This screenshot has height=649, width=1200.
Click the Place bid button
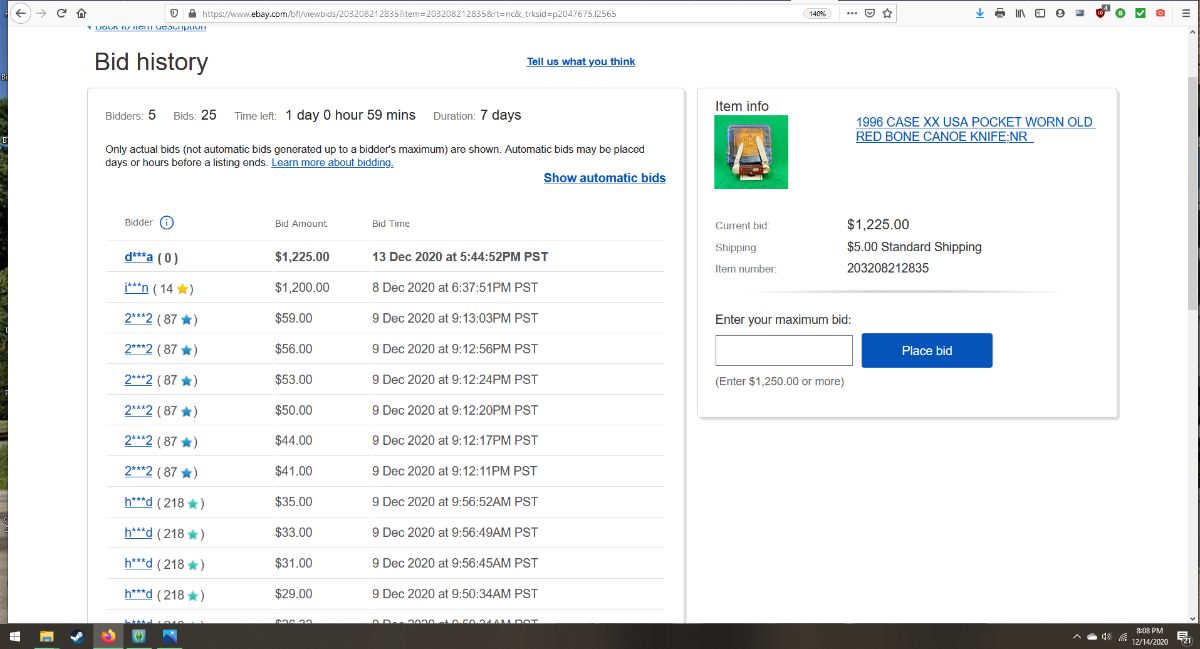927,350
